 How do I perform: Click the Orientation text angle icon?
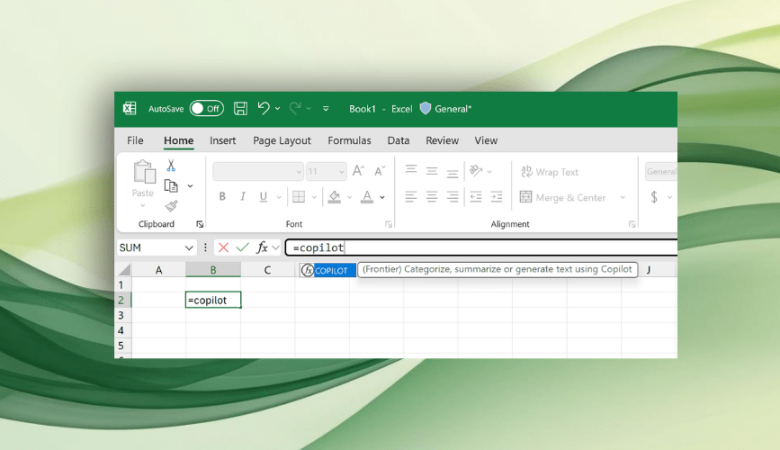pyautogui.click(x=476, y=171)
